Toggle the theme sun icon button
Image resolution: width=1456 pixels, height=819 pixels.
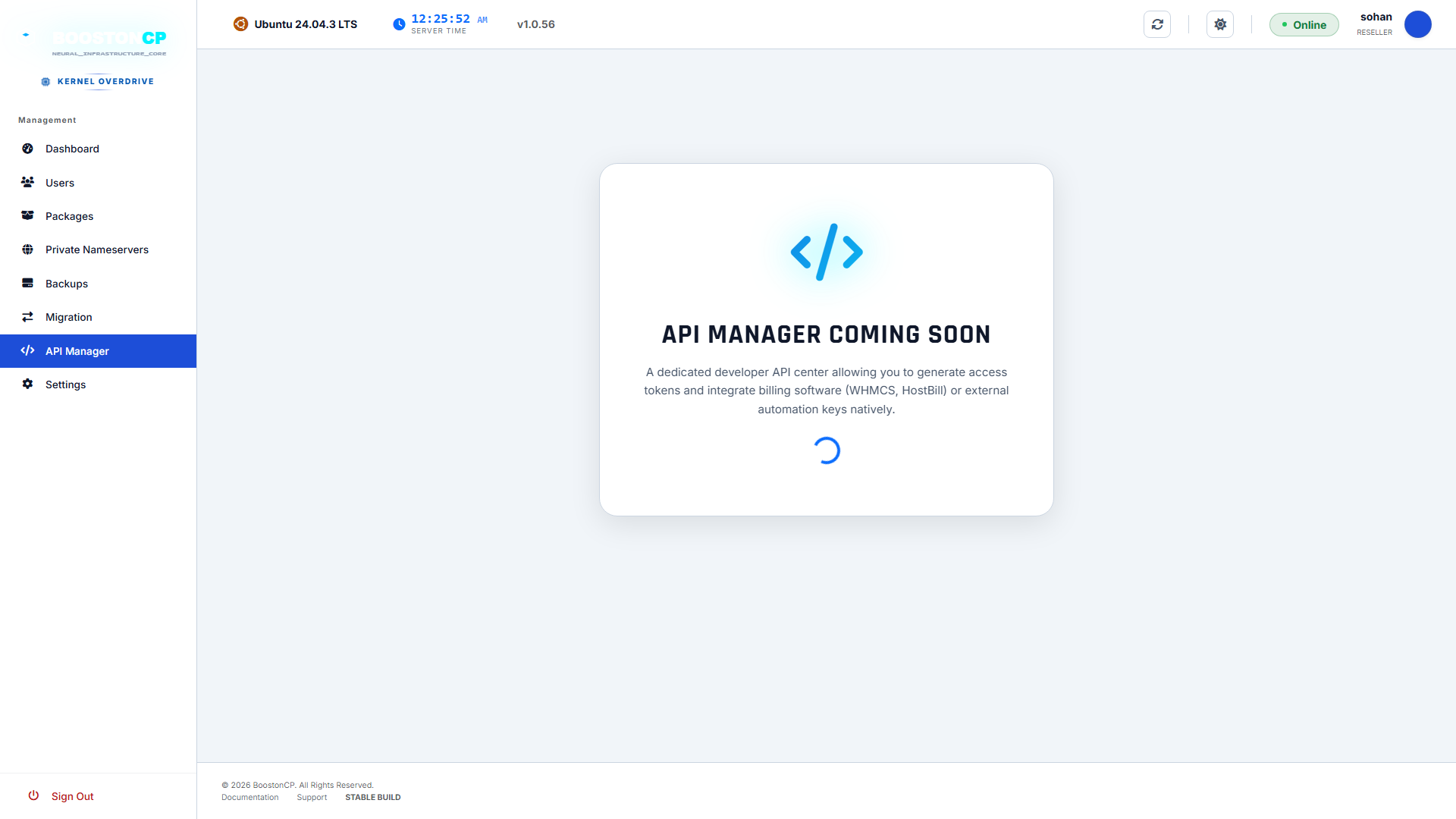click(1220, 24)
